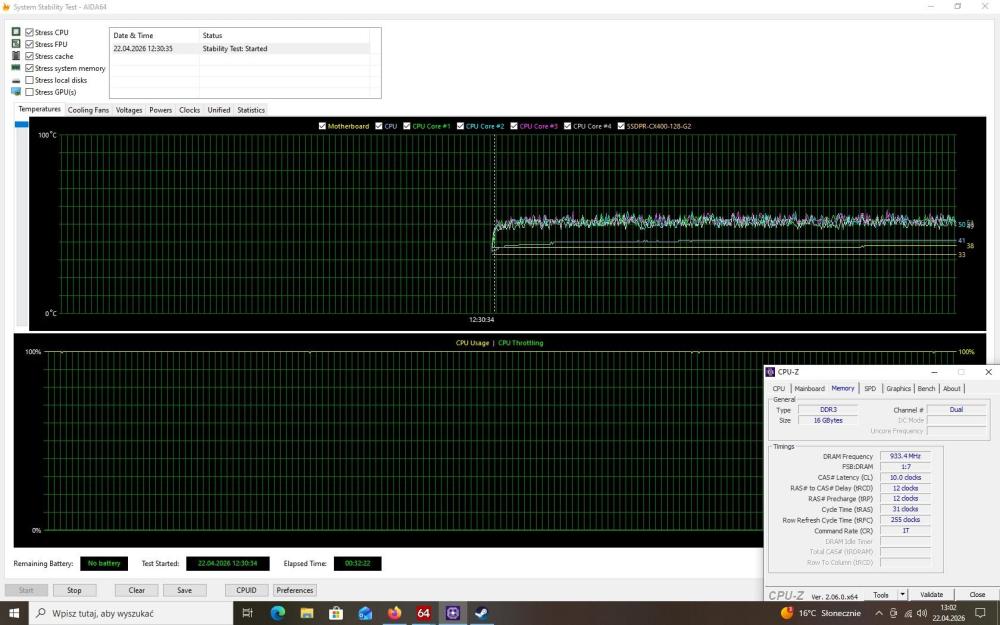The width and height of the screenshot is (1000, 625).
Task: Click the disk icon beside Stress local disks
Action: coord(16,80)
